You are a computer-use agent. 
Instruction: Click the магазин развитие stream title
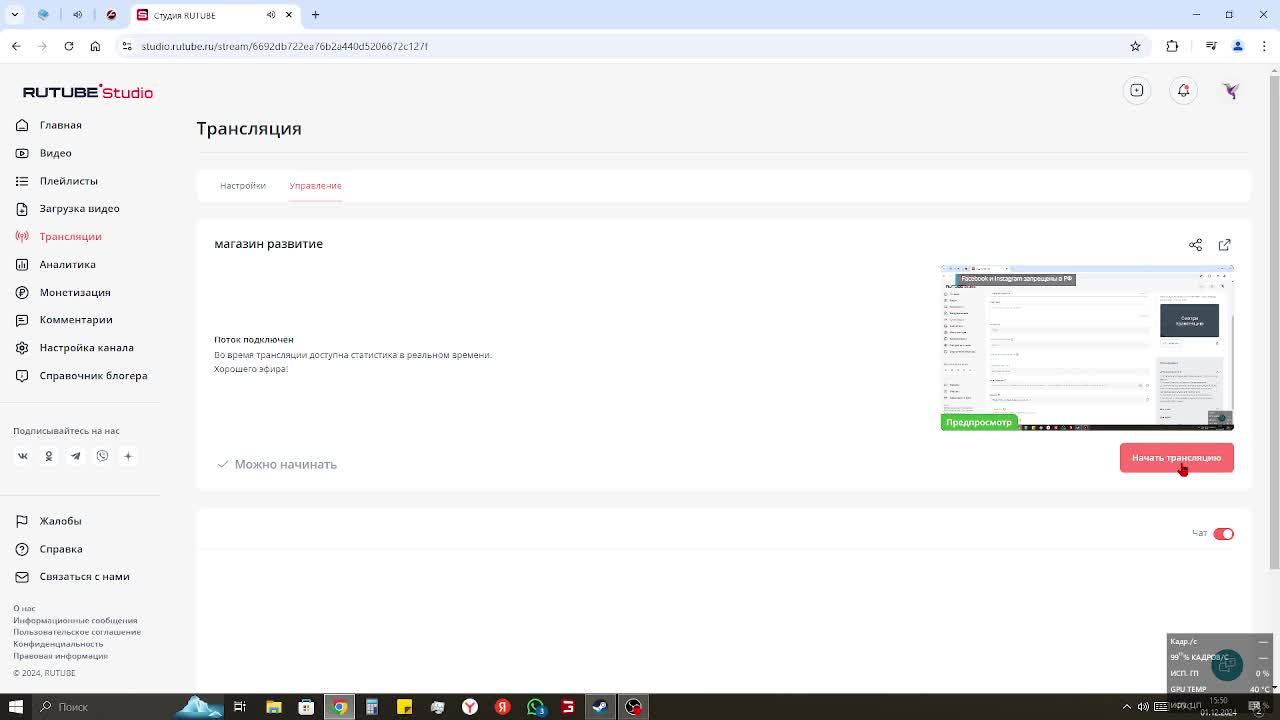pos(268,244)
